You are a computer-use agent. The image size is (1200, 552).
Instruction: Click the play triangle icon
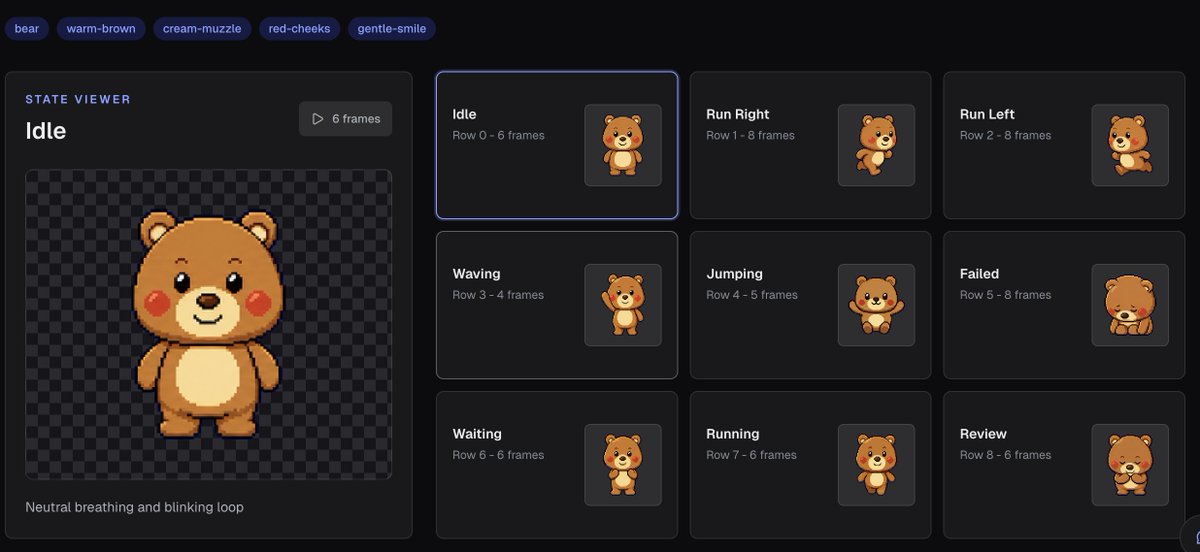coord(318,119)
